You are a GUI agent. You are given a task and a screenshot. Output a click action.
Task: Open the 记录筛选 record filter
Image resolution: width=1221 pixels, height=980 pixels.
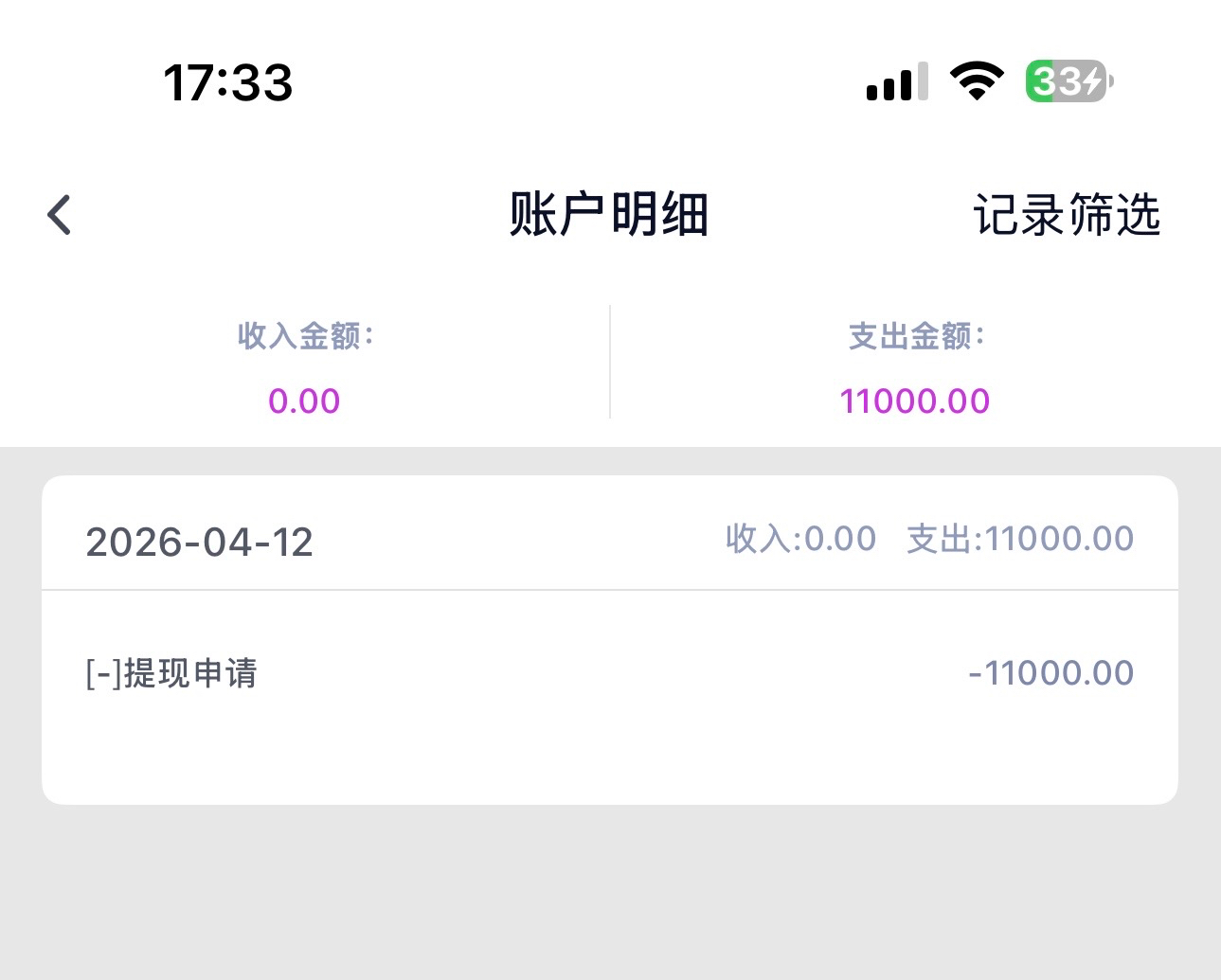[x=1066, y=215]
